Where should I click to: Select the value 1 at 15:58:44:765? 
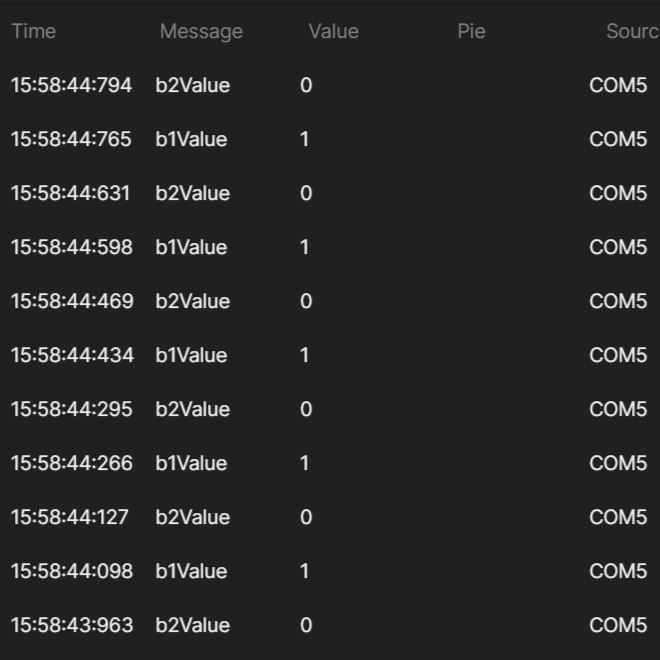click(304, 139)
